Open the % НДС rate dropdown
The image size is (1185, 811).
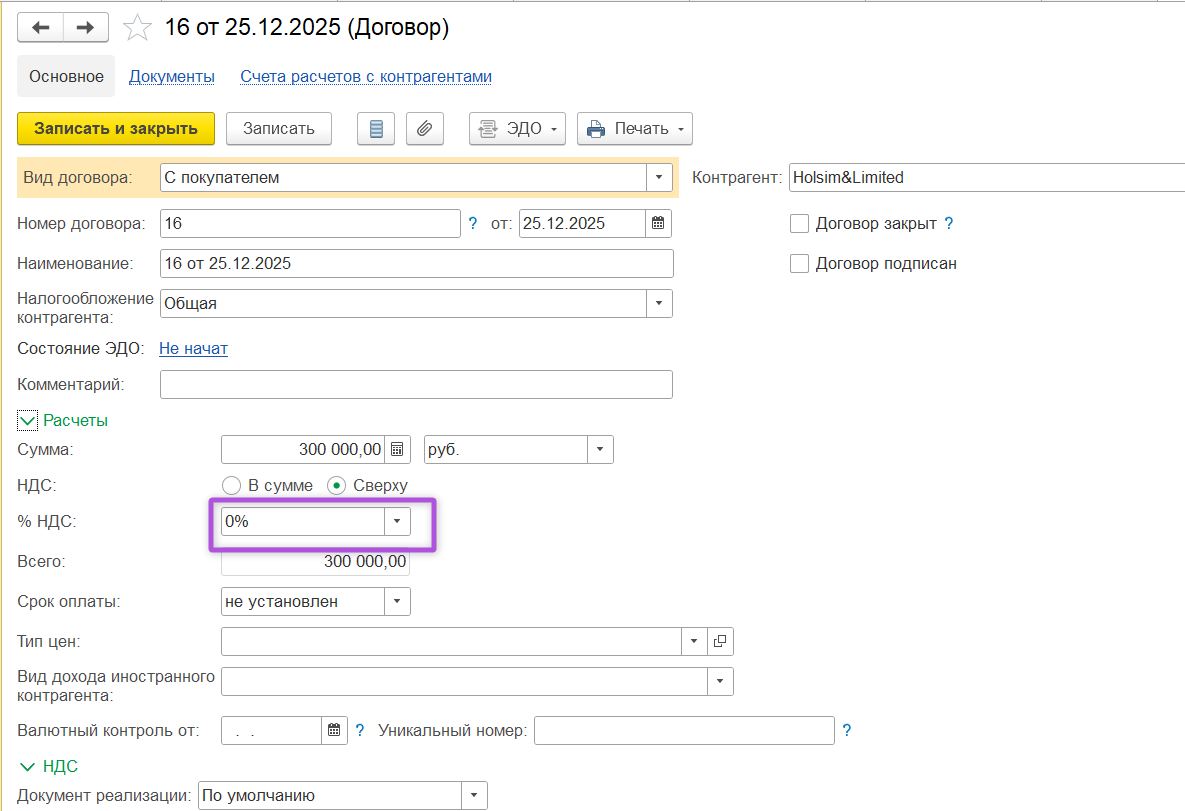click(397, 522)
